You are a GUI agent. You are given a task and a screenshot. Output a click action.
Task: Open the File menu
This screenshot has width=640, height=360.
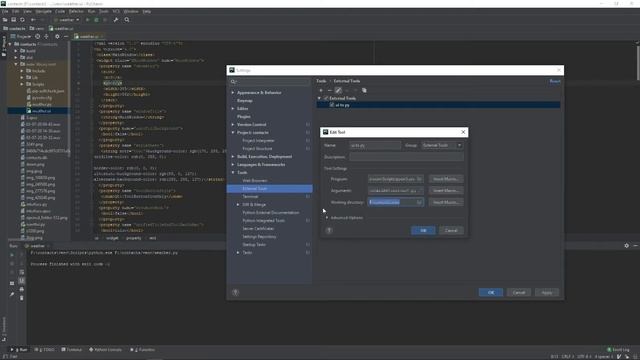(5, 11)
